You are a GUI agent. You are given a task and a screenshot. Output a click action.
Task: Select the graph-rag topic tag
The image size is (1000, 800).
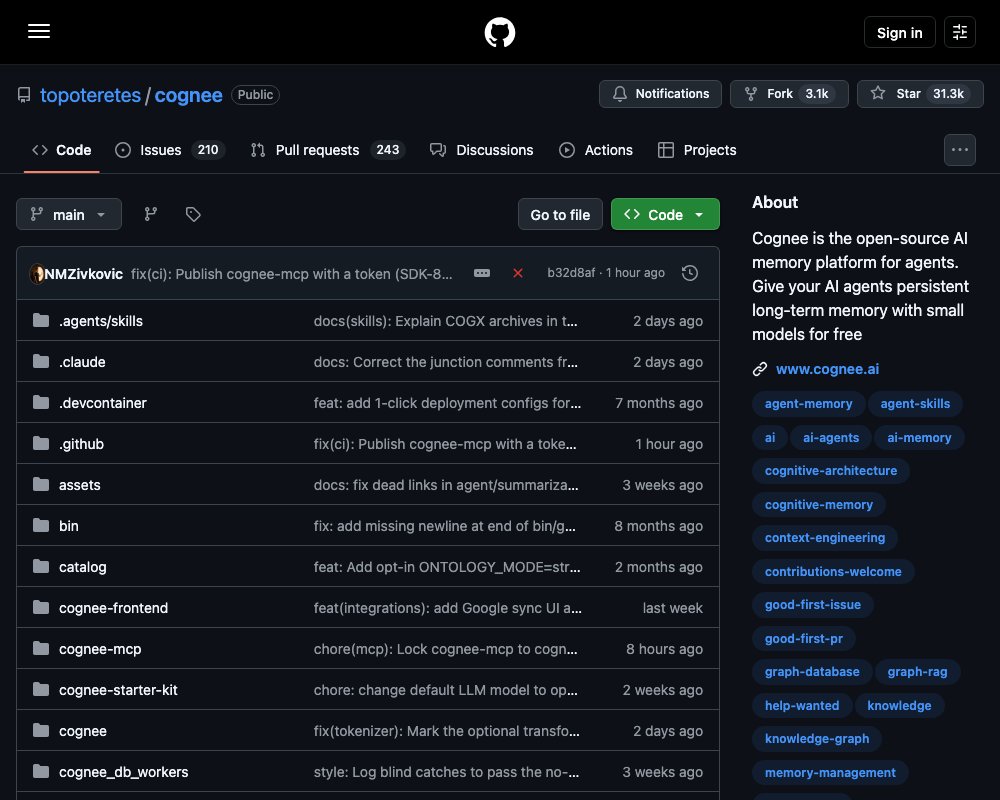tap(917, 672)
